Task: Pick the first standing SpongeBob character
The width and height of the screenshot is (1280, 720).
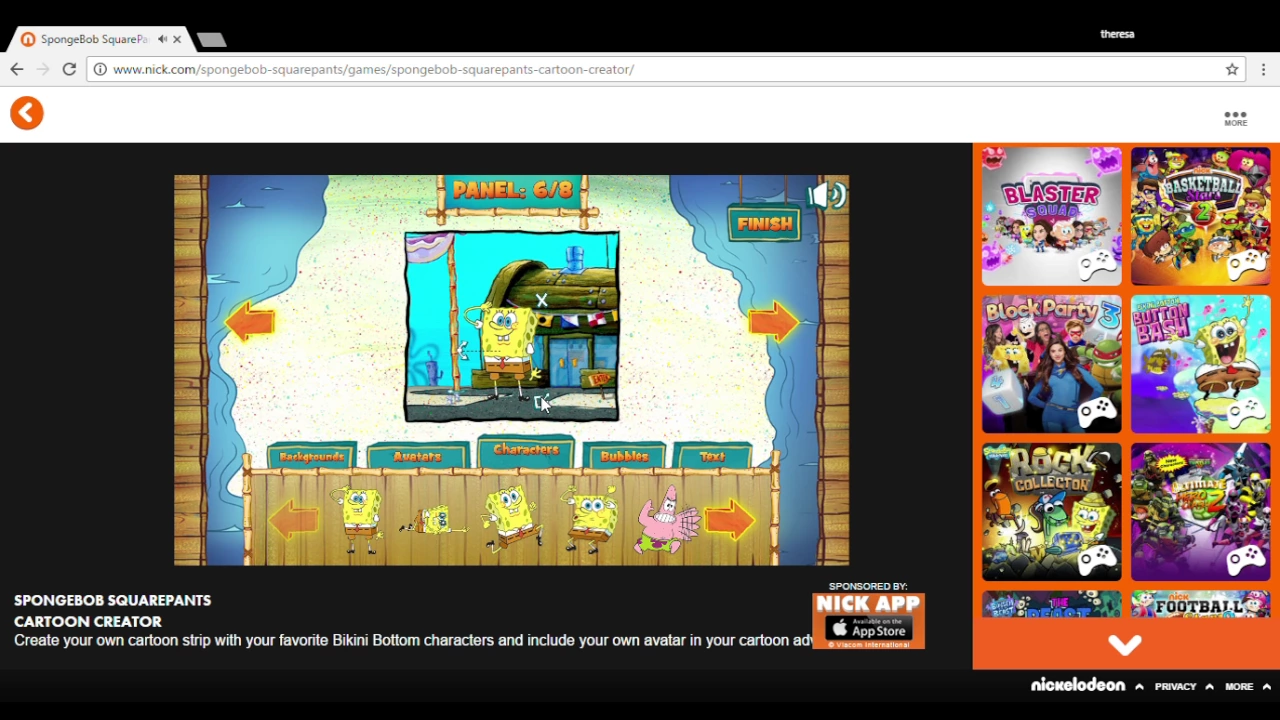Action: pyautogui.click(x=358, y=519)
